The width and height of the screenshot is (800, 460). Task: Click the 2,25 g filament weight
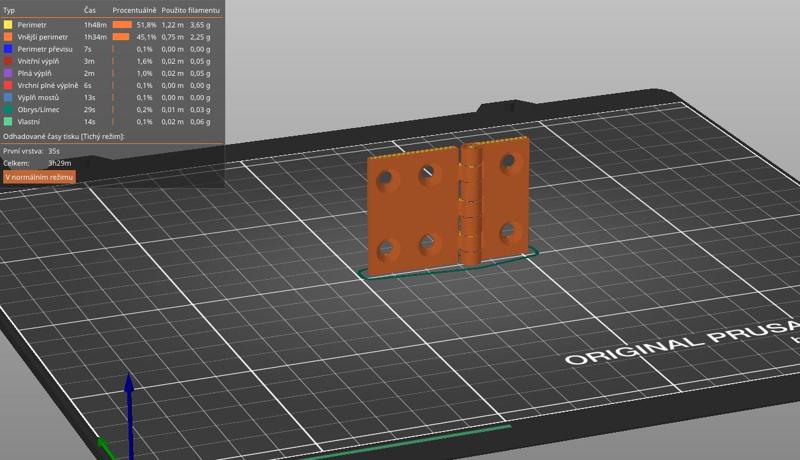200,37
